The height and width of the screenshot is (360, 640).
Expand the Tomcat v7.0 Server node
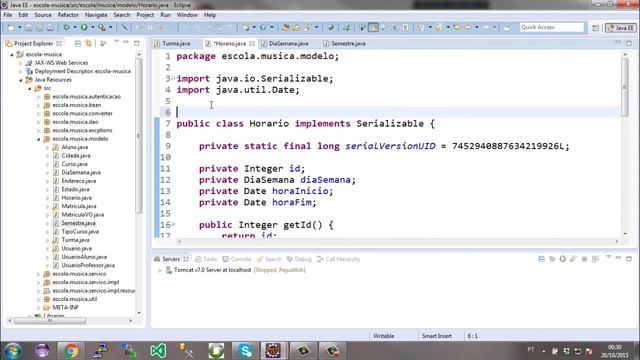click(160, 270)
